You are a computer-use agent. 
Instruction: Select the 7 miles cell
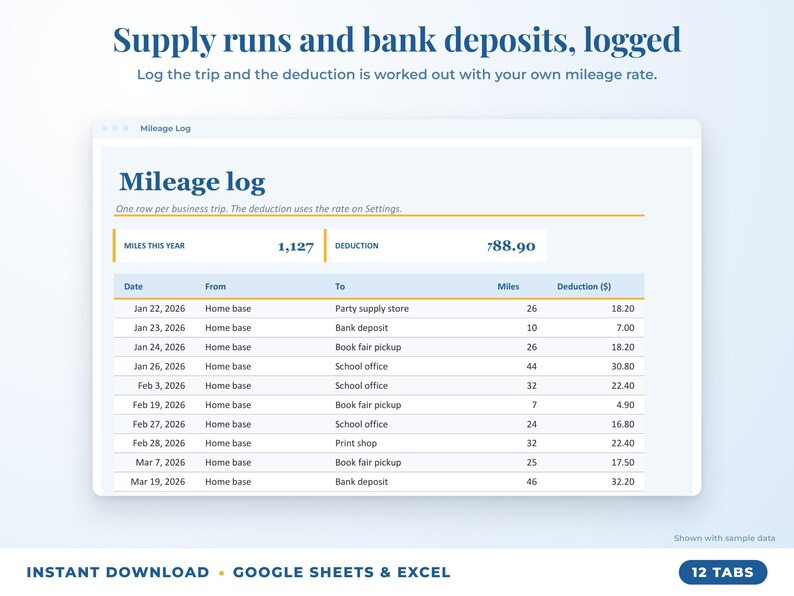(x=534, y=405)
